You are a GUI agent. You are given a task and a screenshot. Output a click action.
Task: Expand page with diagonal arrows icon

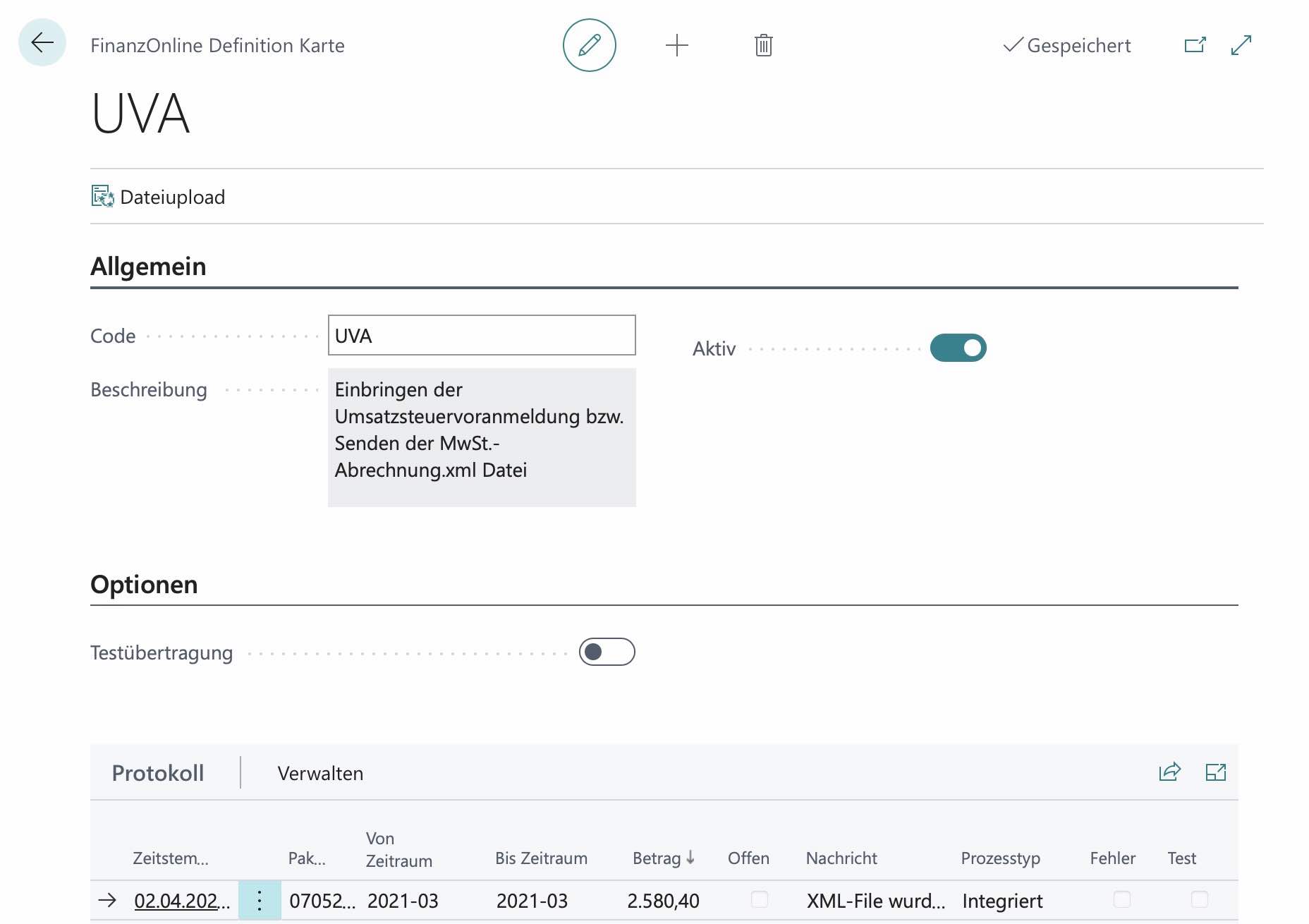(1241, 45)
